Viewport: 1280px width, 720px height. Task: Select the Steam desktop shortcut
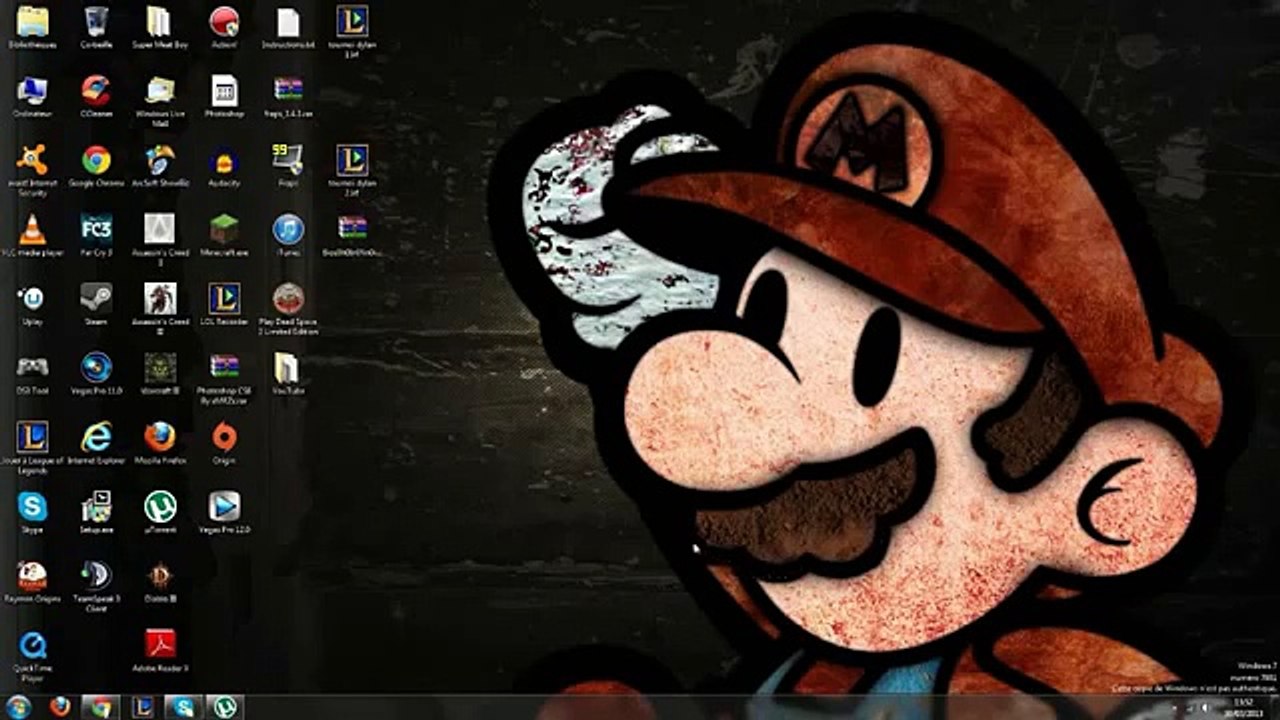coord(96,299)
